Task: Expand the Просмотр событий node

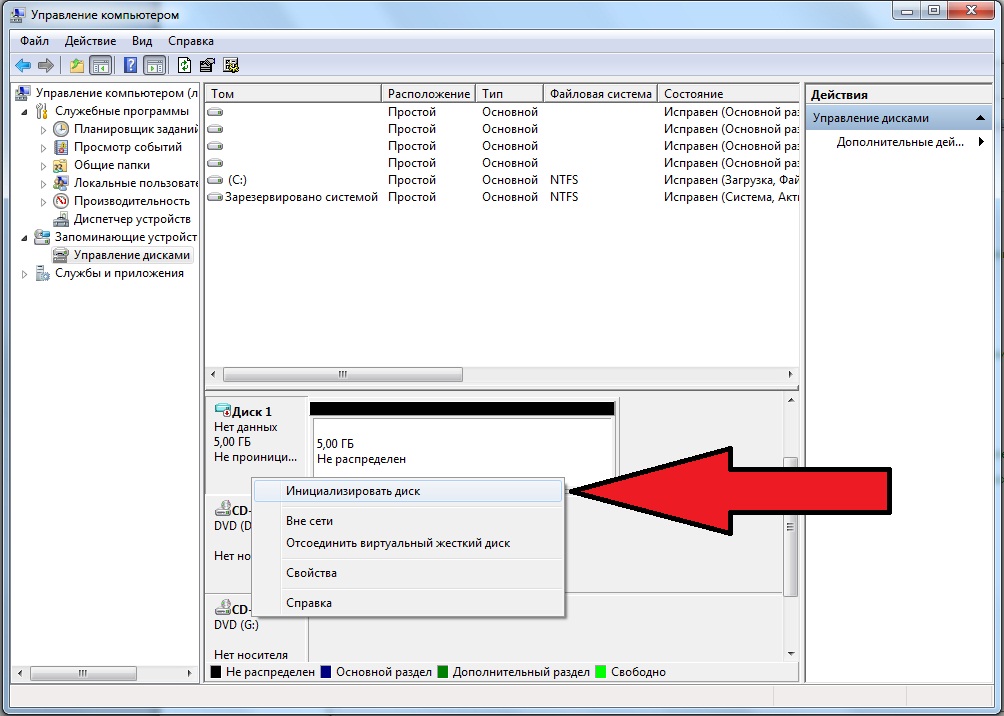Action: [43, 148]
